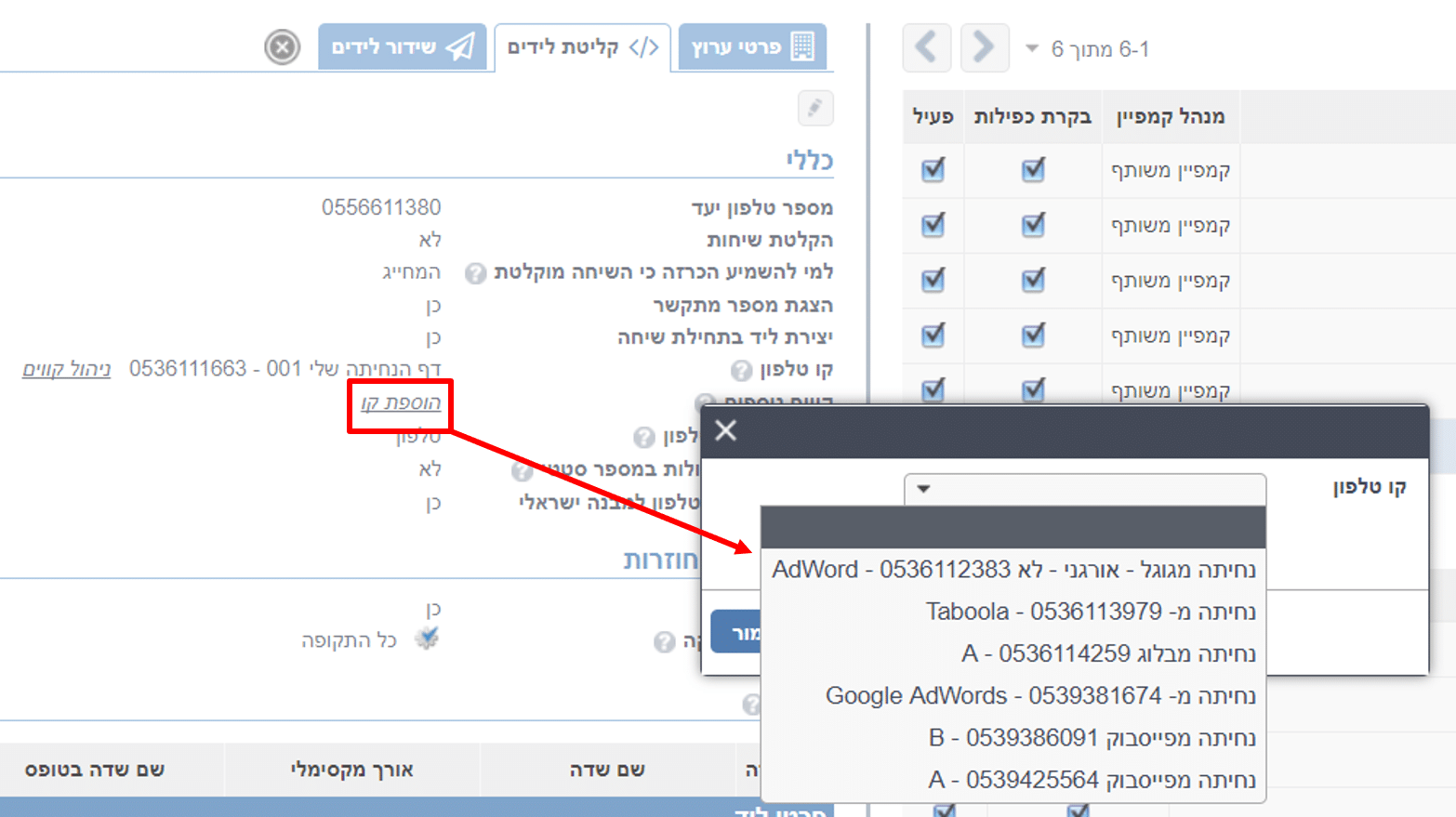
Task: Open the פרטי ערוץ tab
Action: click(x=753, y=46)
